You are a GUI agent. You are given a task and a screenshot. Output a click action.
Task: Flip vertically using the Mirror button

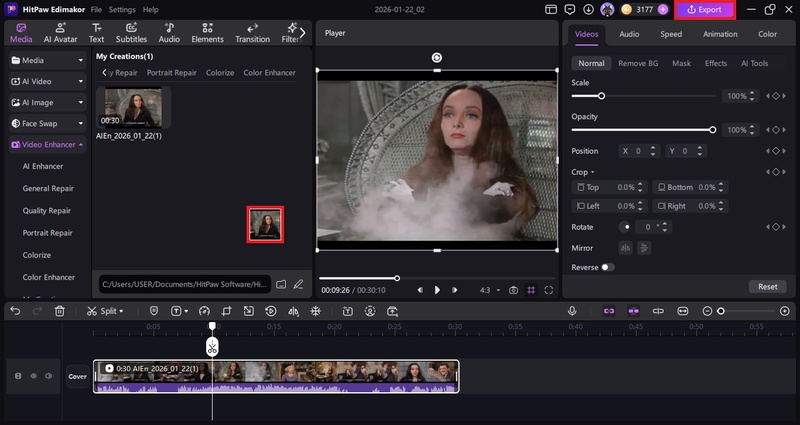[644, 248]
